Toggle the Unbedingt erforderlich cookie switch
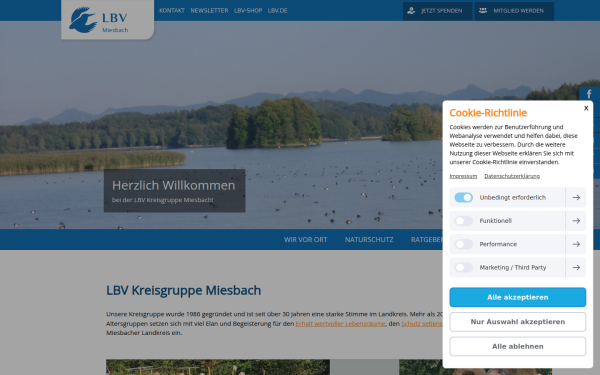Screen dimensions: 600x375 [x=463, y=197]
